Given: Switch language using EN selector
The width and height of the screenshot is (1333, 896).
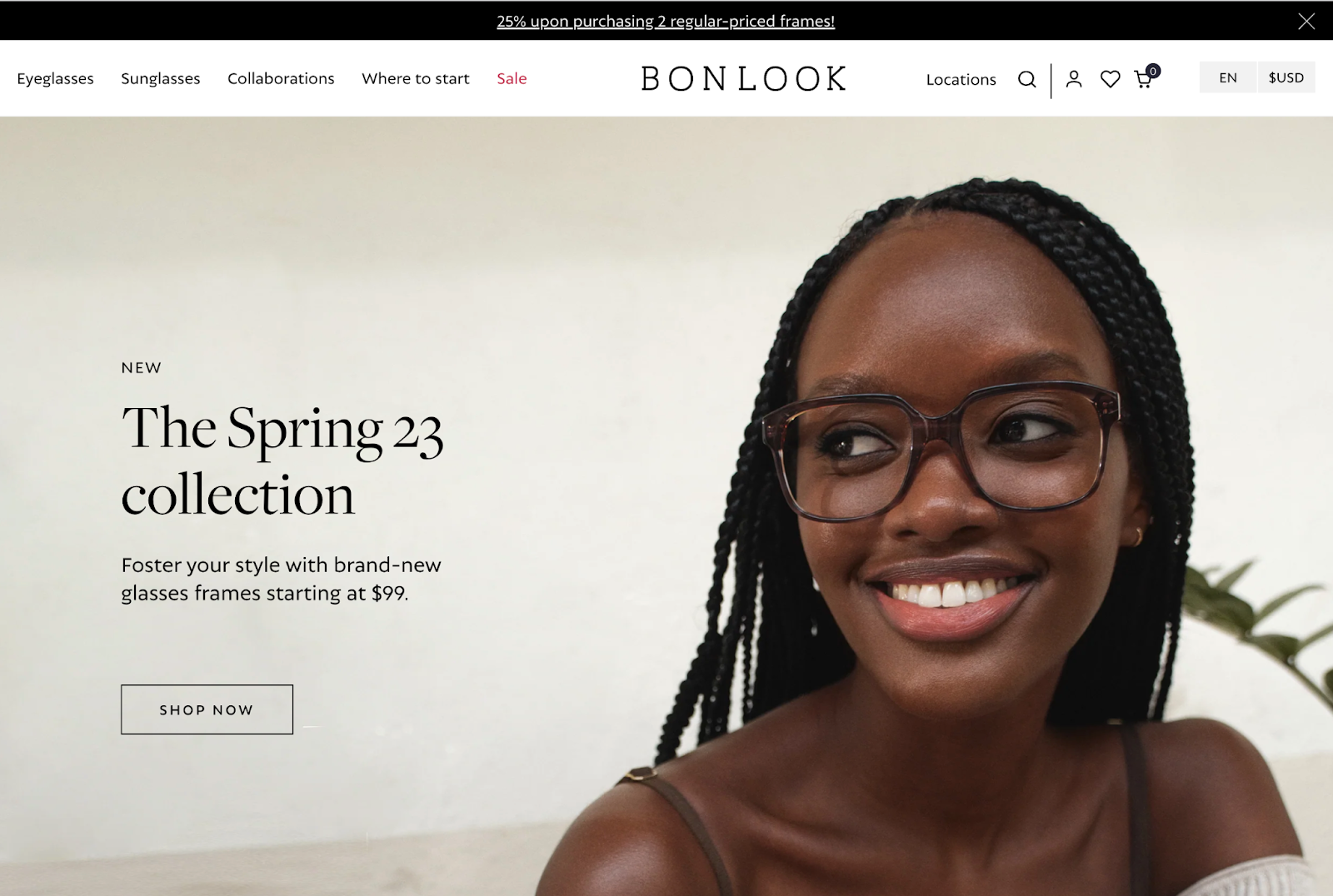Looking at the screenshot, I should click(x=1228, y=77).
